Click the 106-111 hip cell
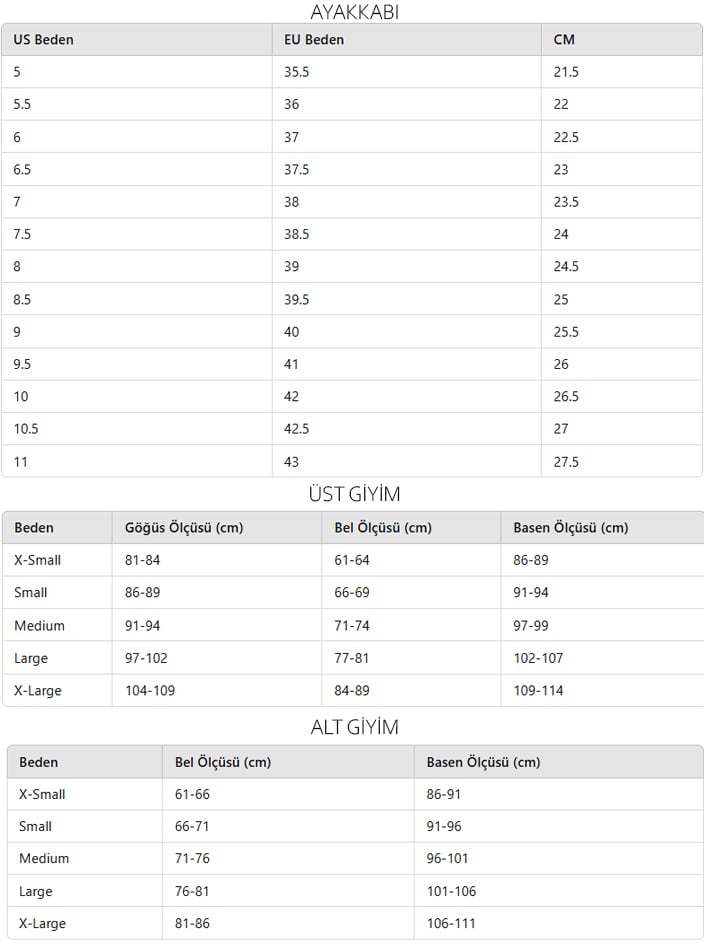Screen dimensions: 704x946 point(559,923)
